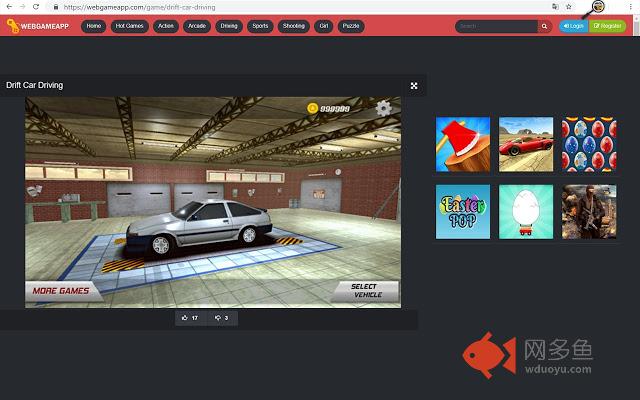Reload the page with refresh icon
640x400 pixels.
(36, 7)
